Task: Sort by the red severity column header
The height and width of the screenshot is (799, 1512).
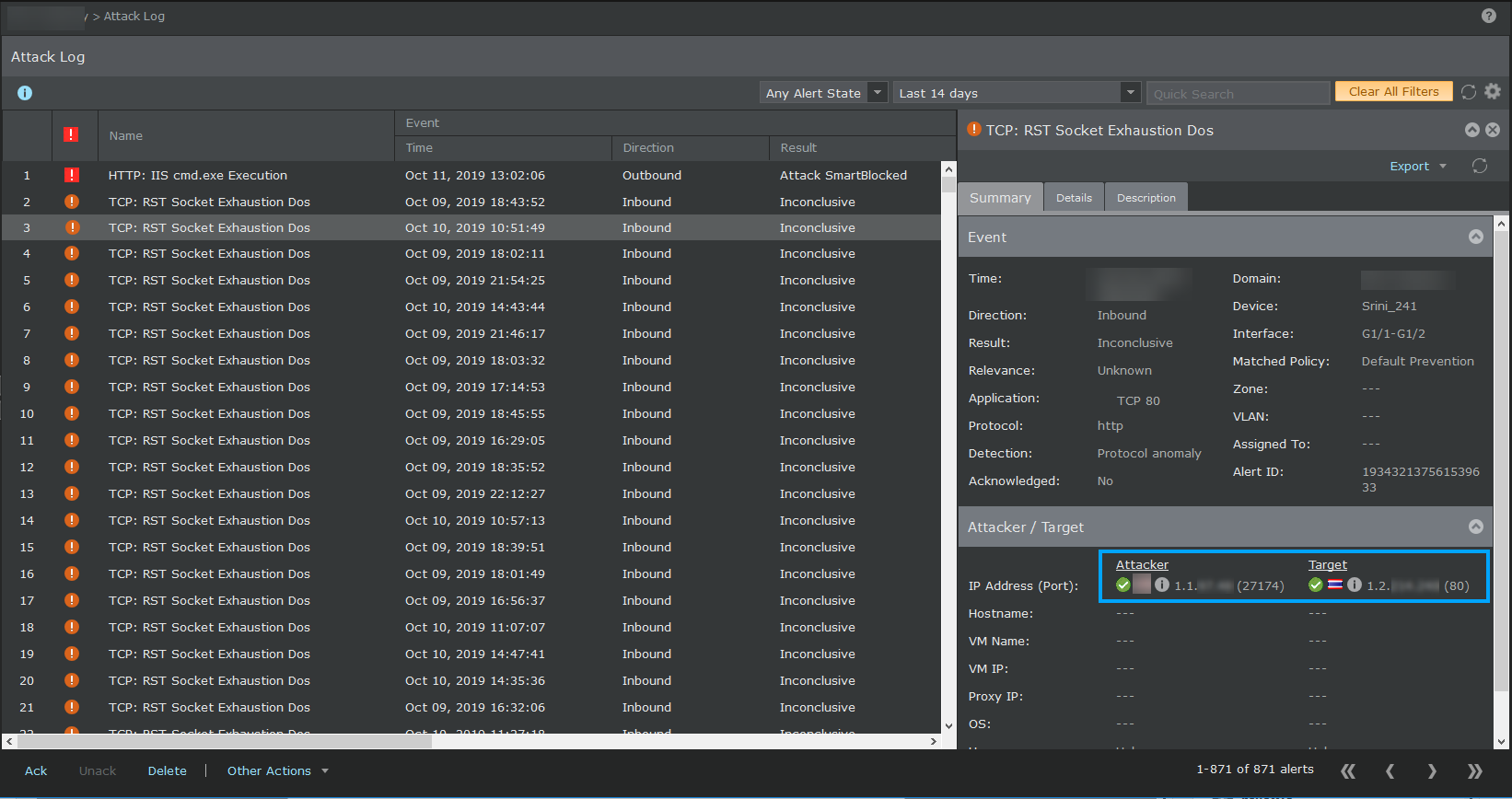Action: [71, 134]
